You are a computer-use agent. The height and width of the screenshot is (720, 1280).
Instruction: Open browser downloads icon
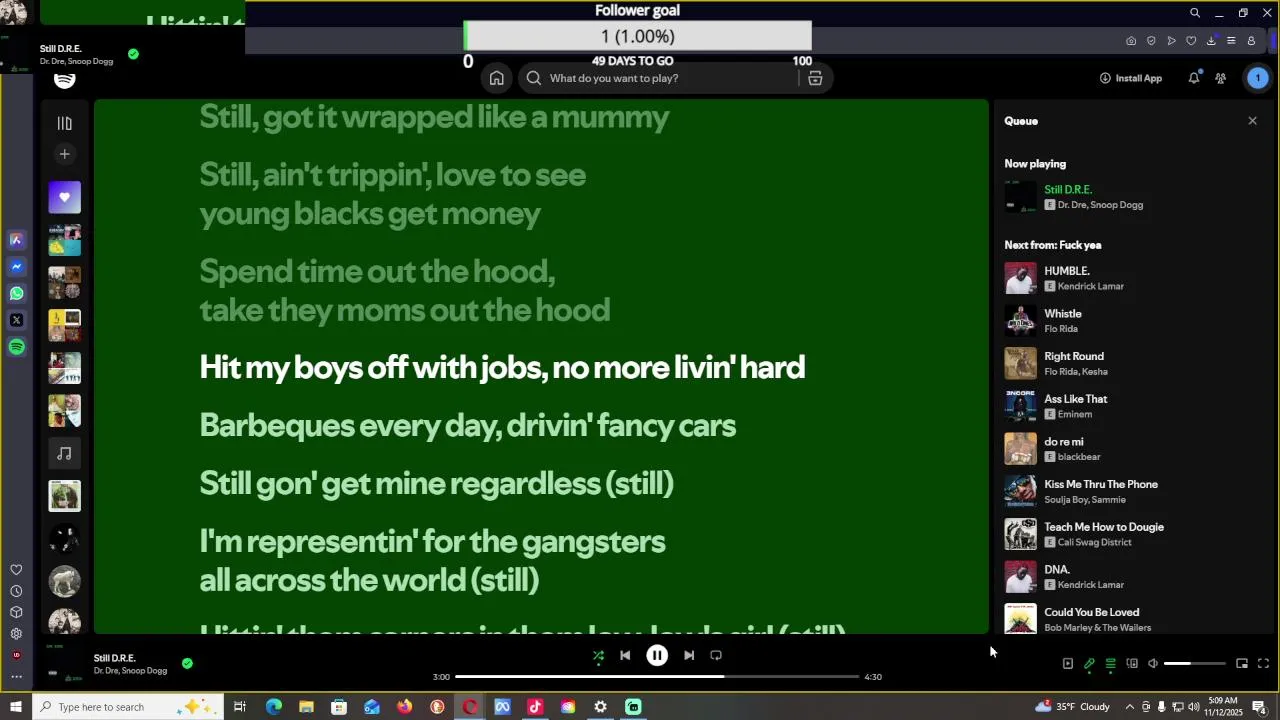(1211, 41)
